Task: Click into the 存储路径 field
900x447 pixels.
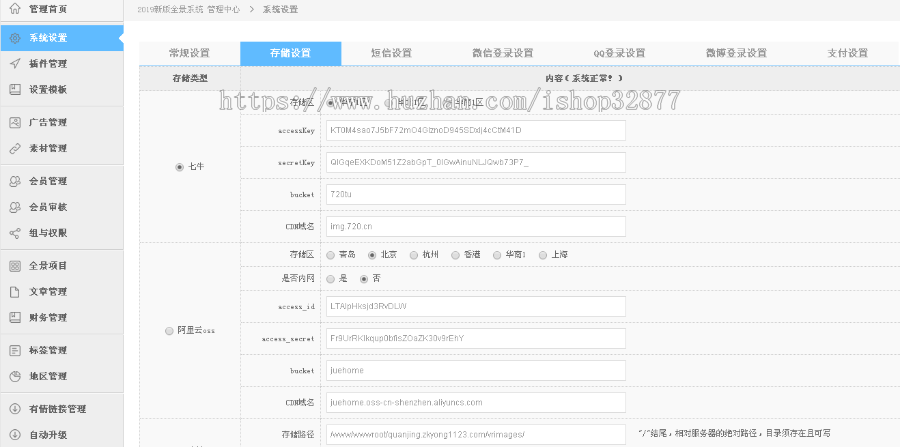Action: tap(476, 434)
